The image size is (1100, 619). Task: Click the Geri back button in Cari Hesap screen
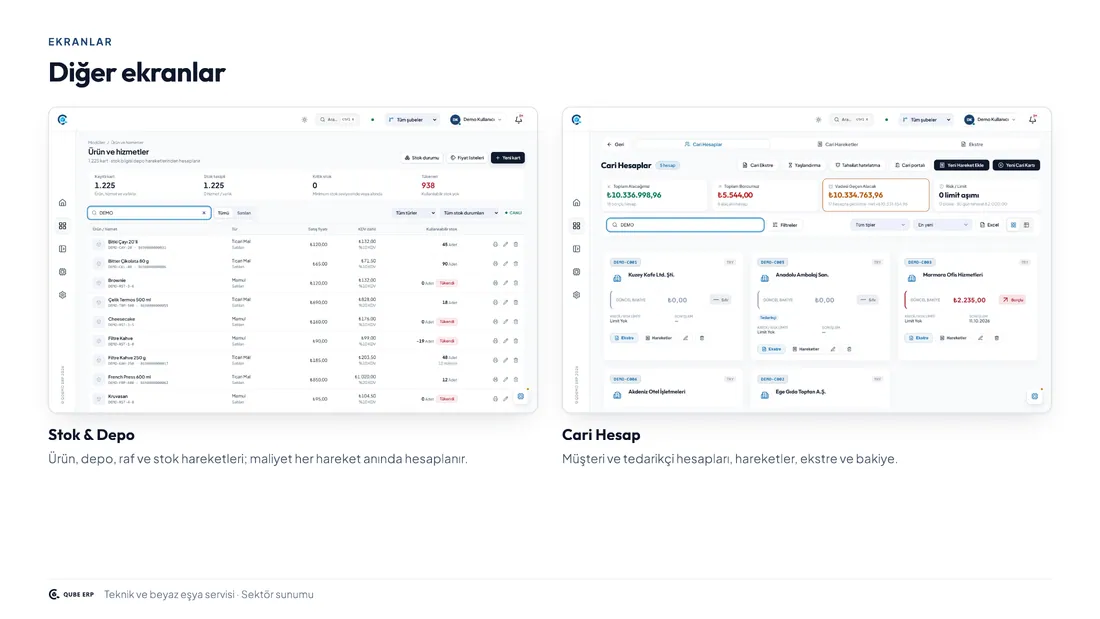[615, 145]
